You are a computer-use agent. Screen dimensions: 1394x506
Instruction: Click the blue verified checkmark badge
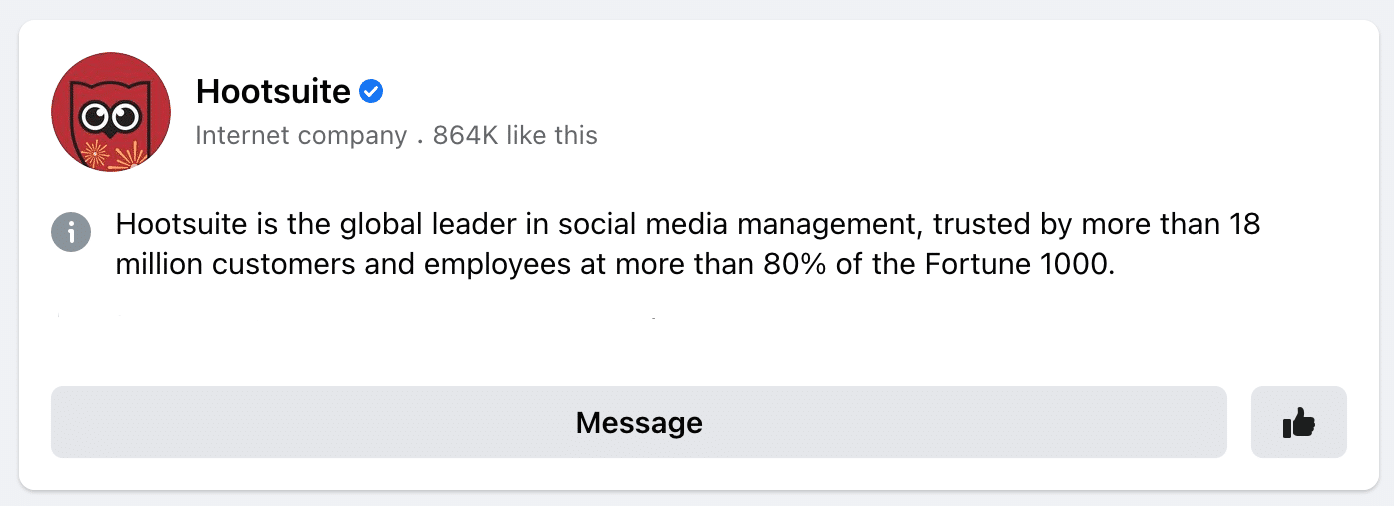point(371,92)
